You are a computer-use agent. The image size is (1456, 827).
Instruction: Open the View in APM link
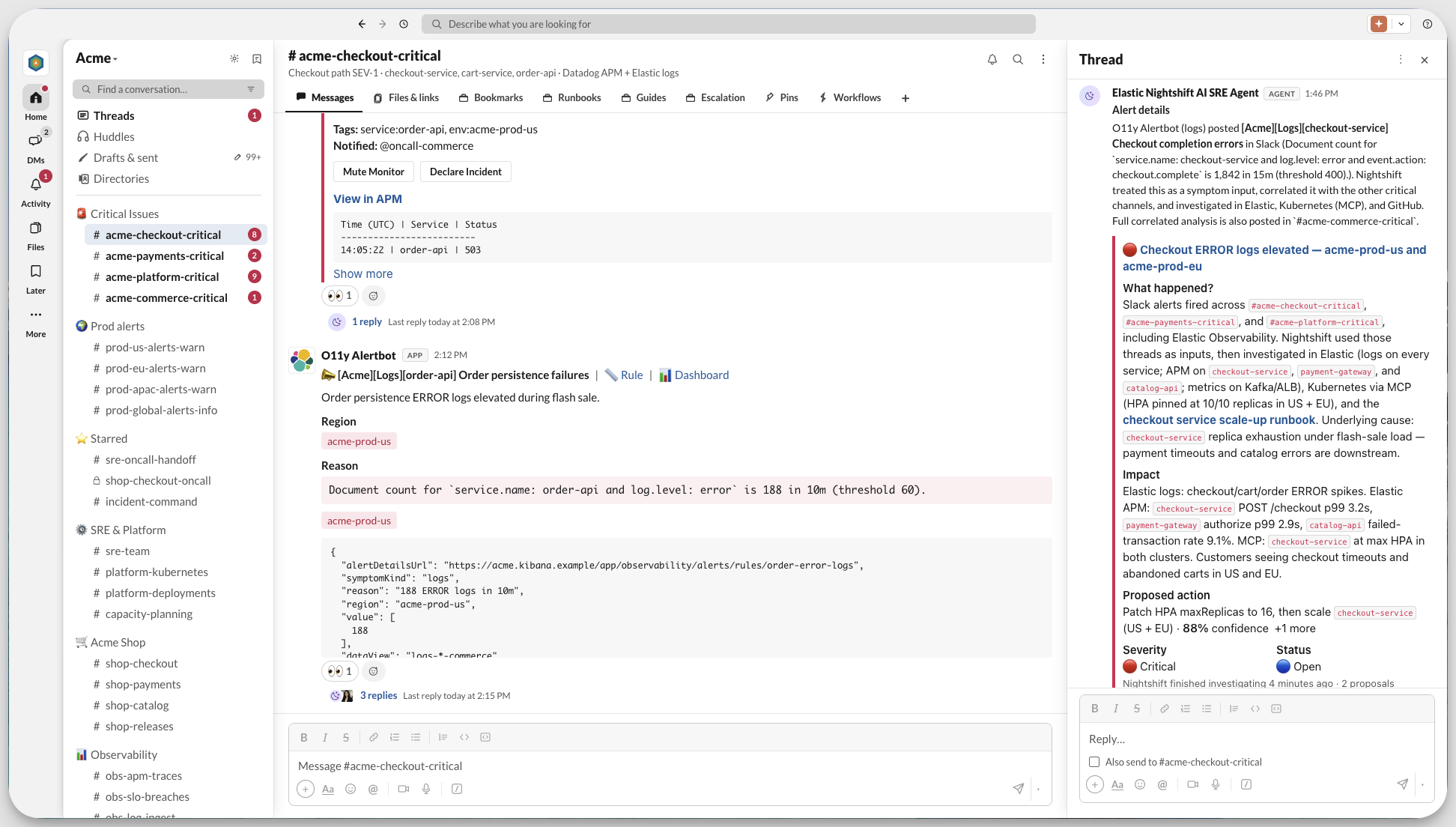click(368, 199)
